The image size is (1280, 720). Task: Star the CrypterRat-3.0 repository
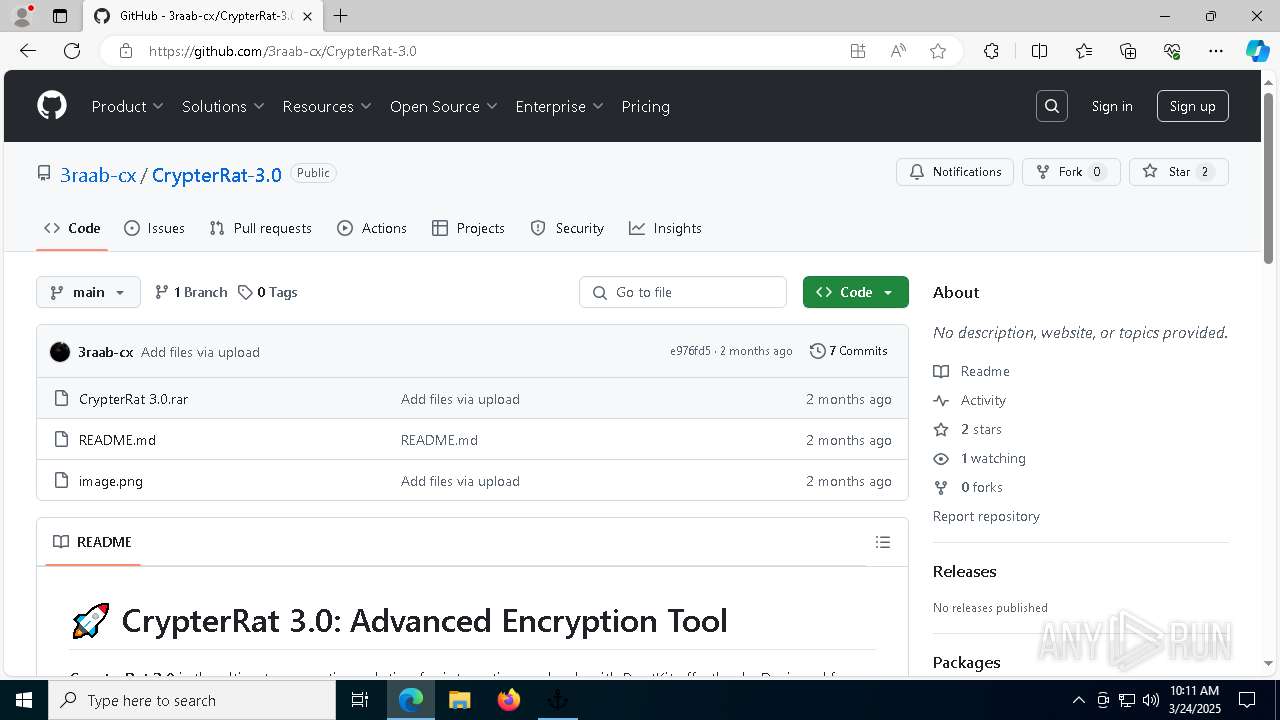coord(1178,172)
